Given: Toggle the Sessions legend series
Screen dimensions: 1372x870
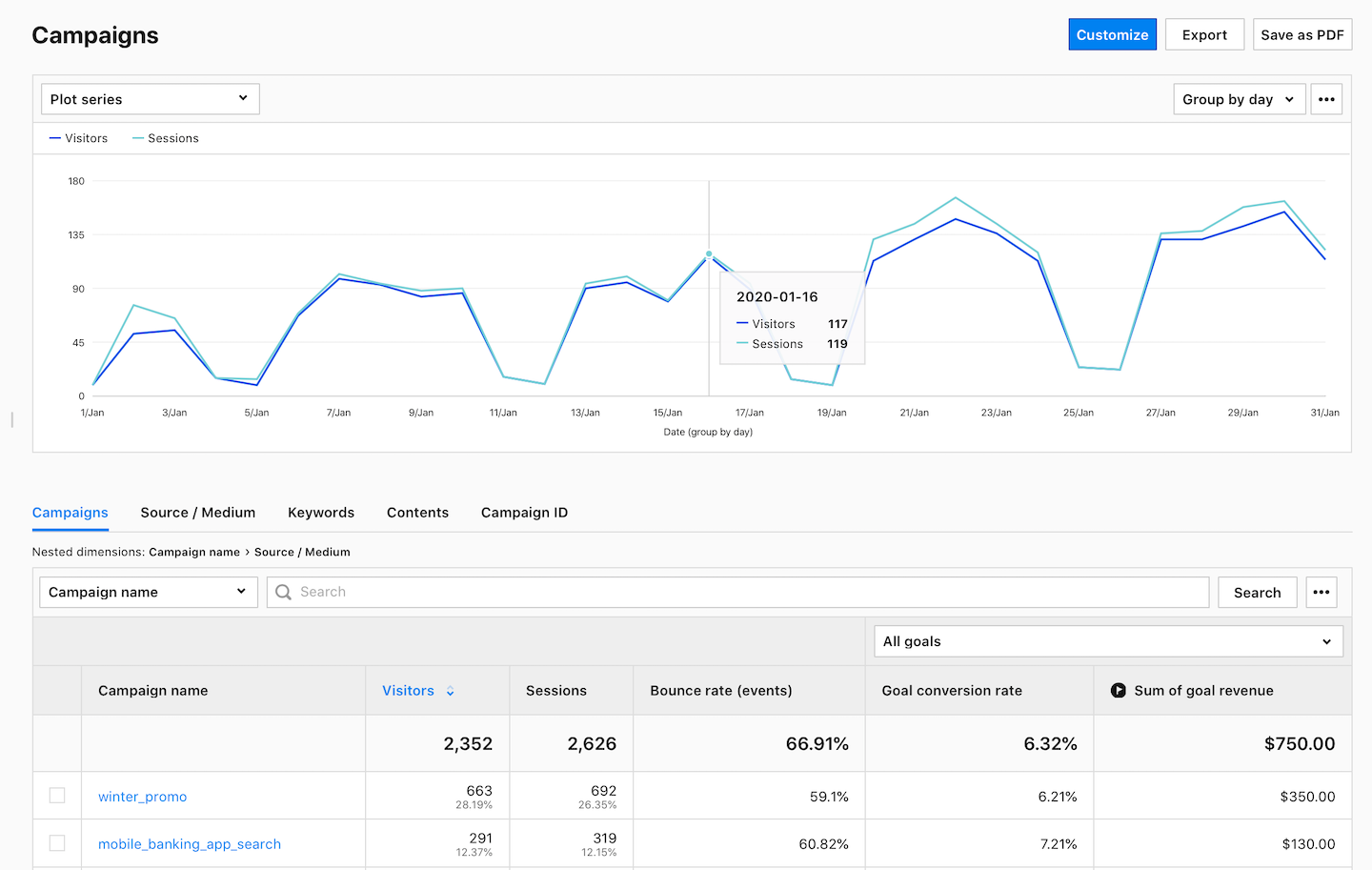Looking at the screenshot, I should tap(166, 138).
